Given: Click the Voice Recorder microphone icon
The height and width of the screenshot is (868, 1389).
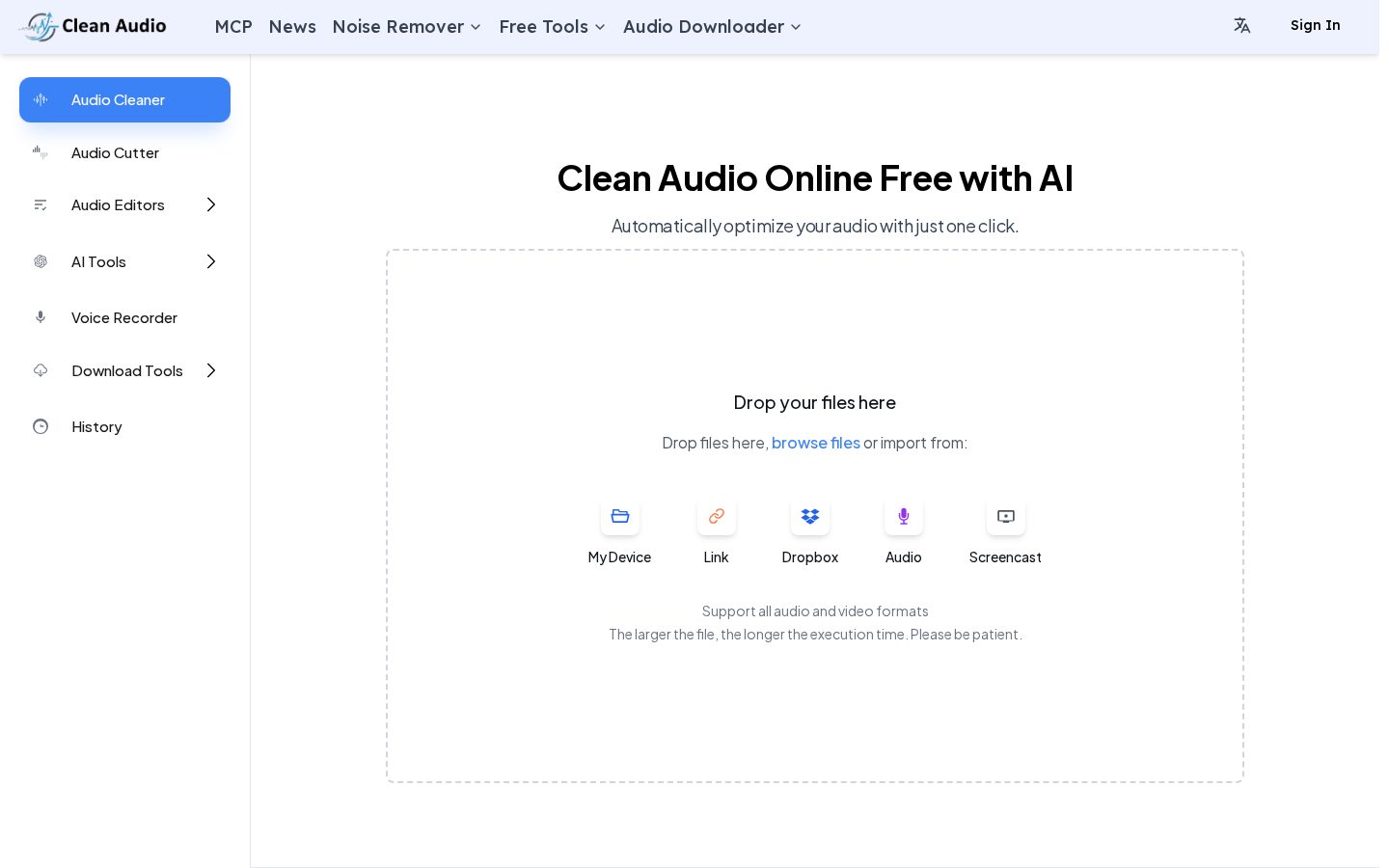Looking at the screenshot, I should pos(41,317).
